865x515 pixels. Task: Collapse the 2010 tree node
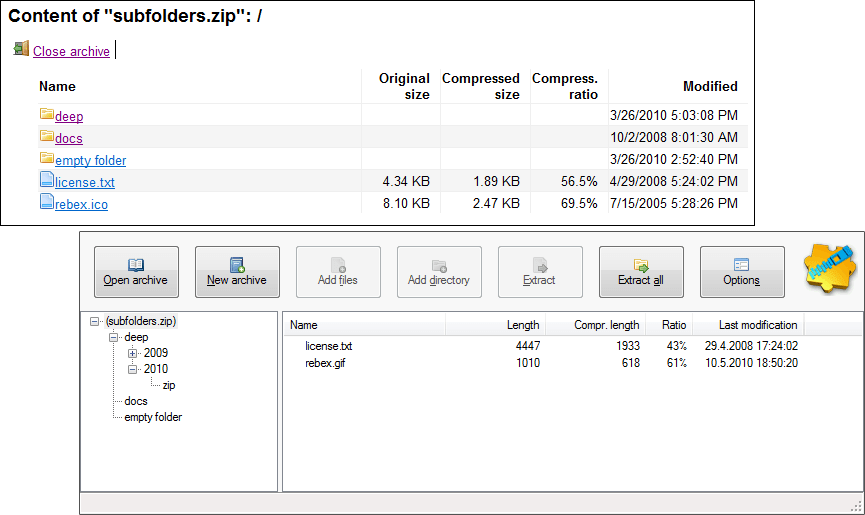coord(132,369)
